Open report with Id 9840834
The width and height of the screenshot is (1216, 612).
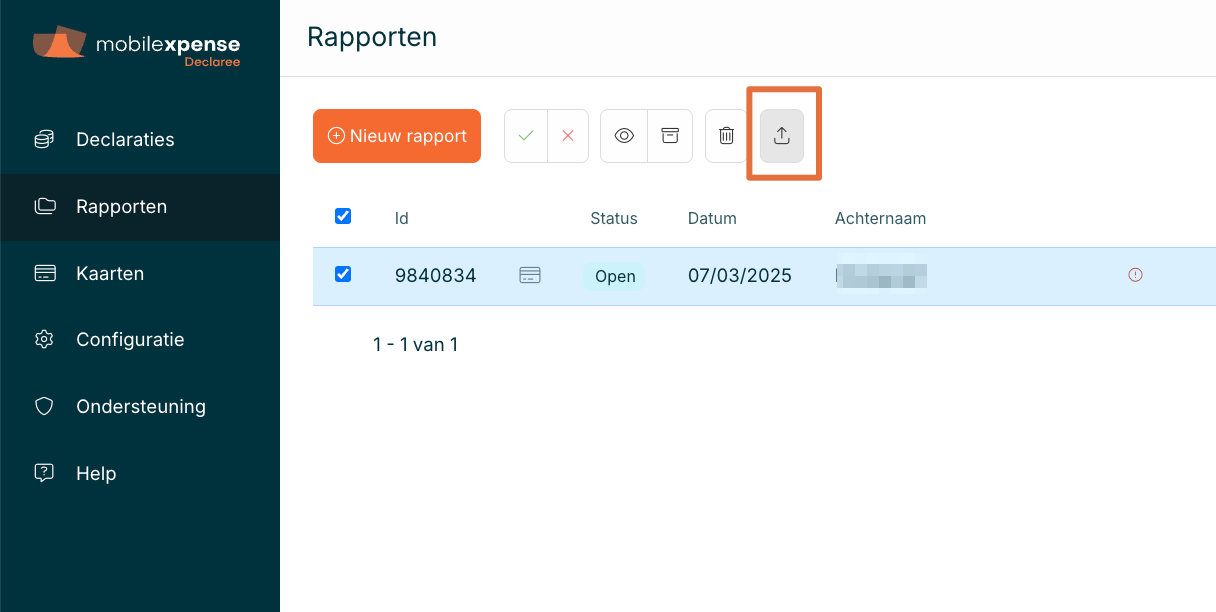pos(435,276)
